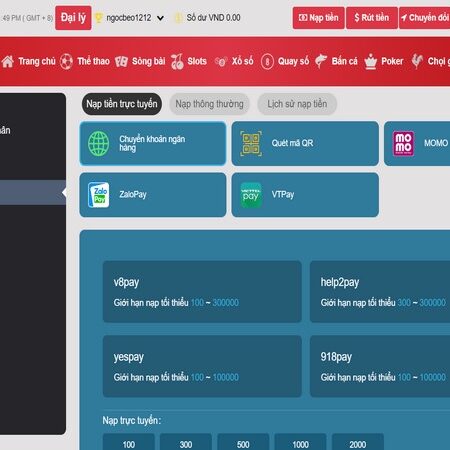Viewport: 450px width, 450px height.
Task: Choose the help2pay gateway card
Action: point(380,292)
